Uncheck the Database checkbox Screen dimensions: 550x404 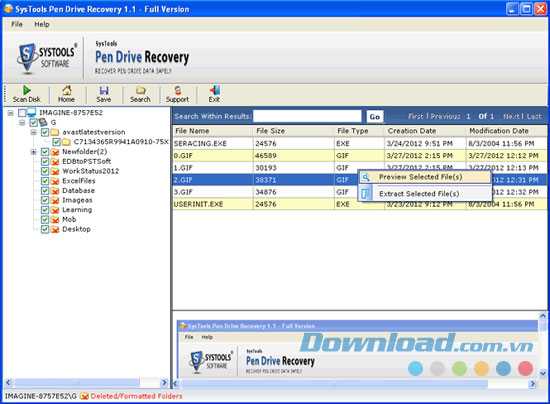pyautogui.click(x=45, y=191)
